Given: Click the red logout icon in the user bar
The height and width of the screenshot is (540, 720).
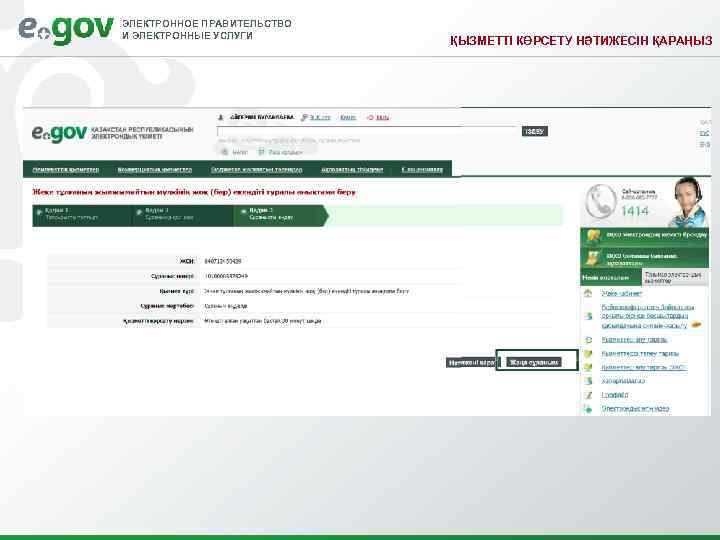Looking at the screenshot, I should (x=370, y=118).
